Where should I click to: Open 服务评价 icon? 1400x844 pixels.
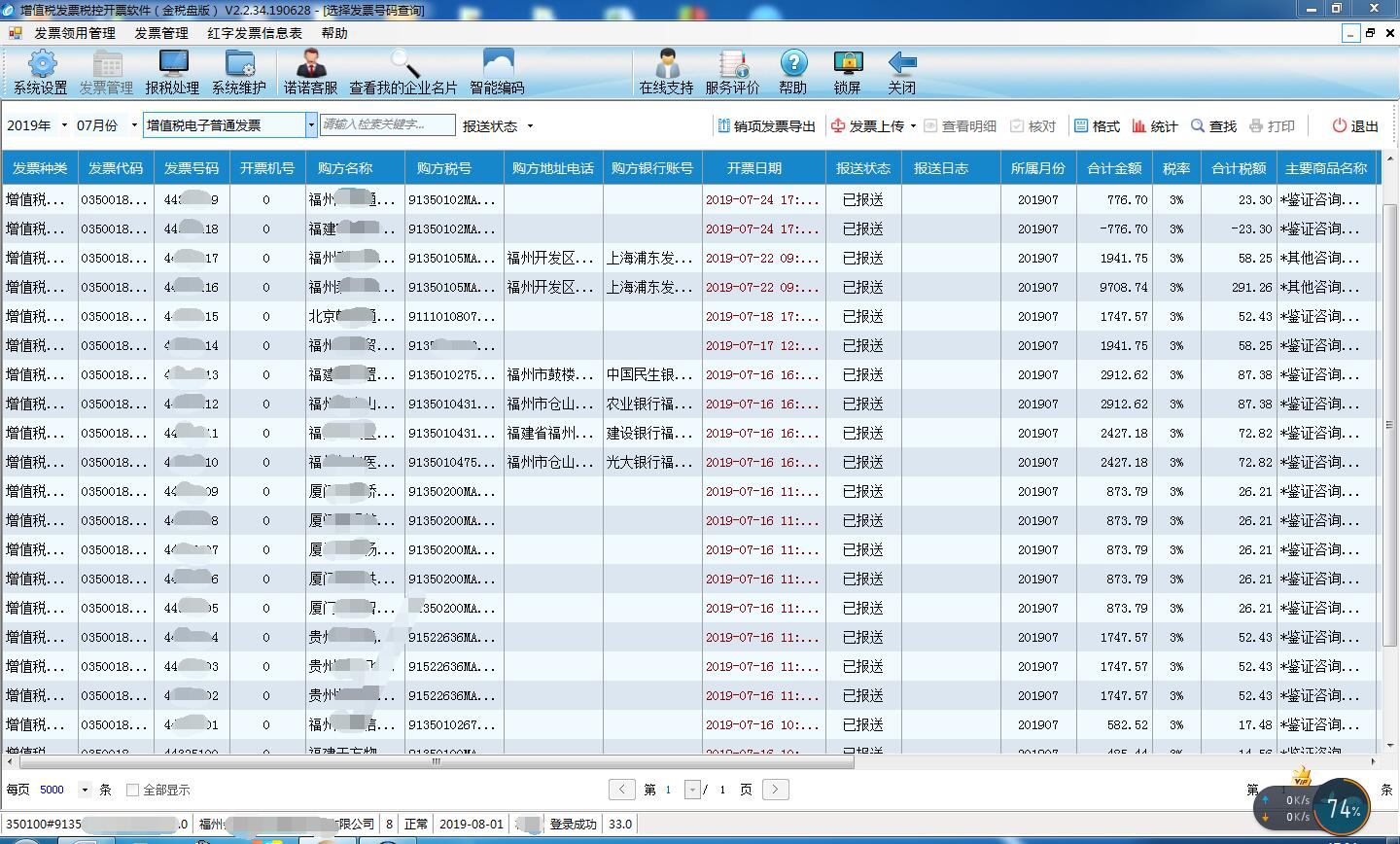point(732,72)
